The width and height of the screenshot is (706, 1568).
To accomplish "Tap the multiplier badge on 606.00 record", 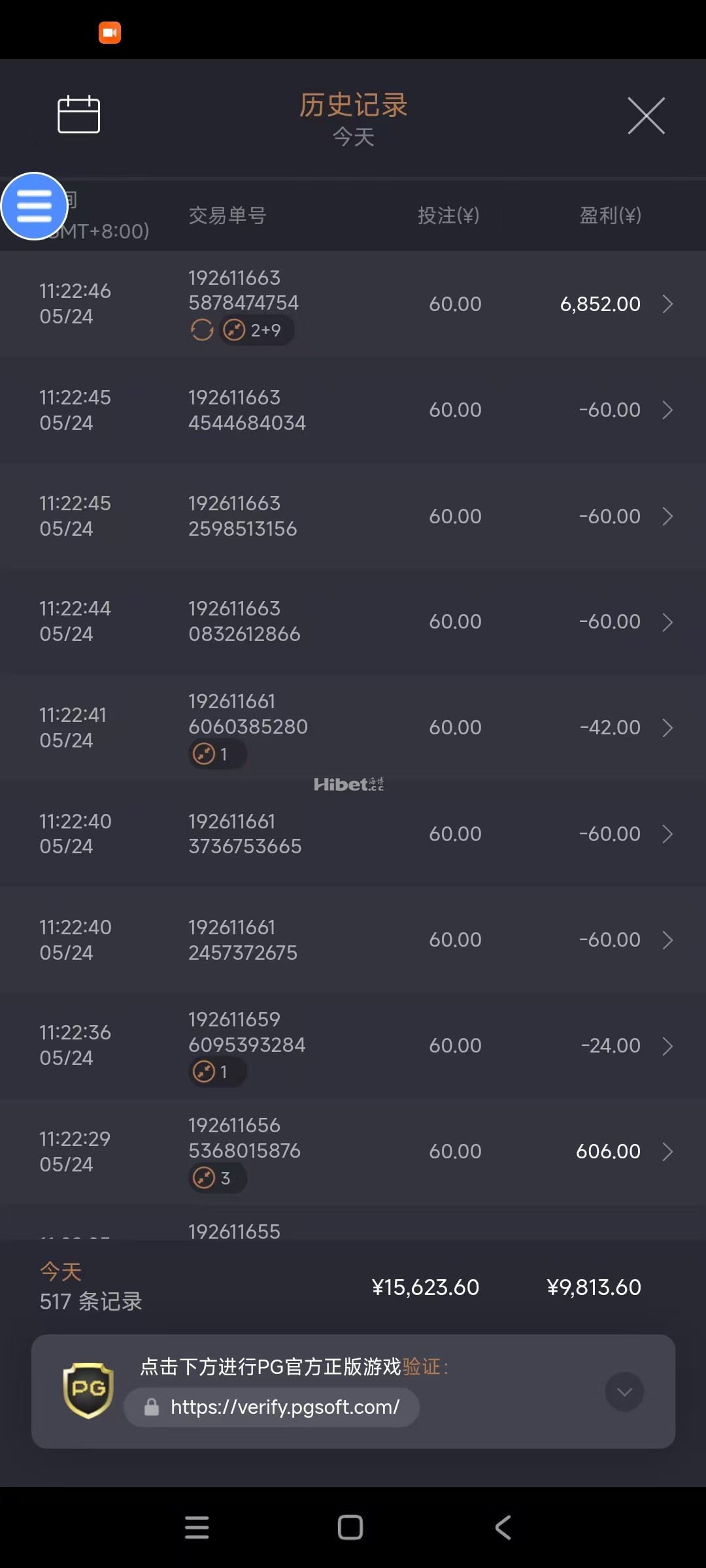I will point(217,1178).
